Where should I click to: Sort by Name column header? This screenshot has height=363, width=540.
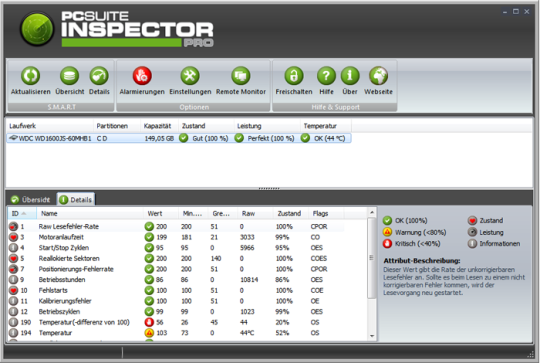[90, 214]
